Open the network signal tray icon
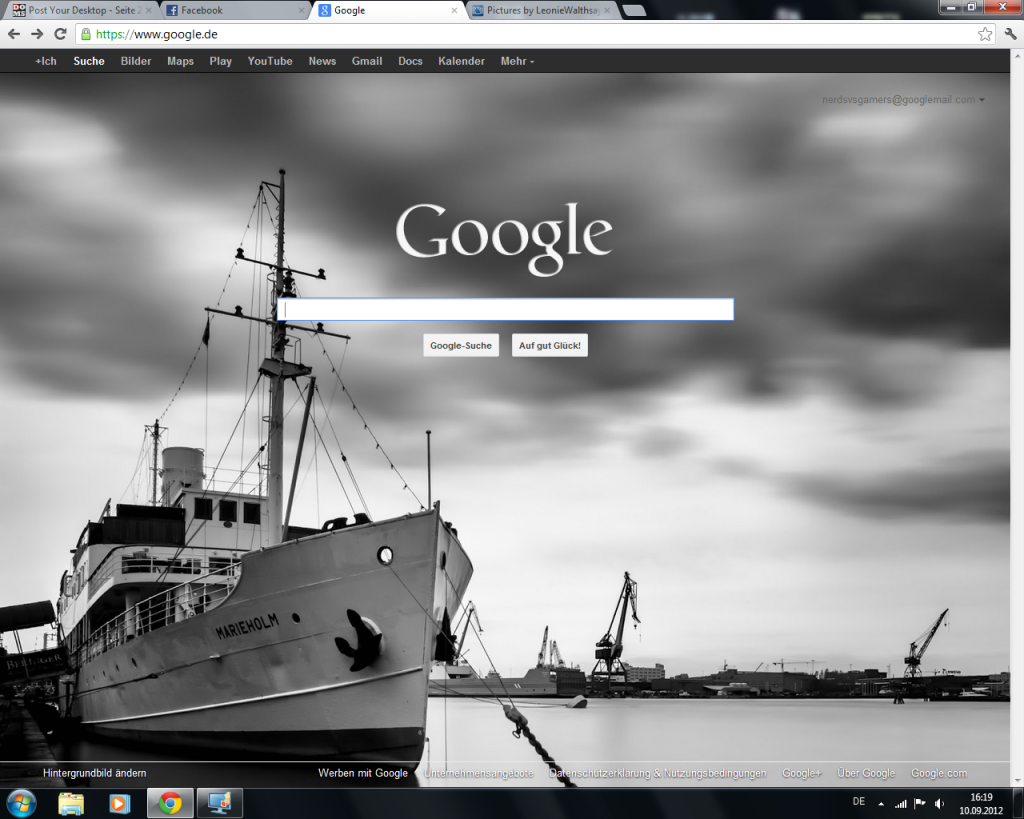The width and height of the screenshot is (1024, 819). 901,803
